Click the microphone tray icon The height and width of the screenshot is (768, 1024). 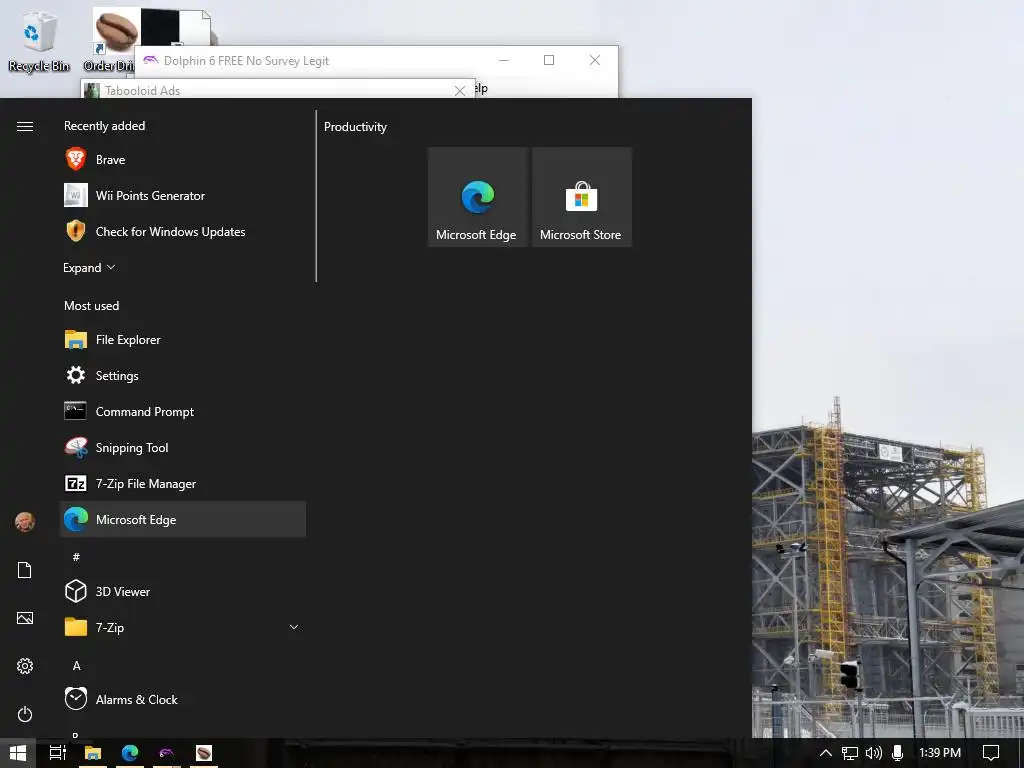pos(897,753)
